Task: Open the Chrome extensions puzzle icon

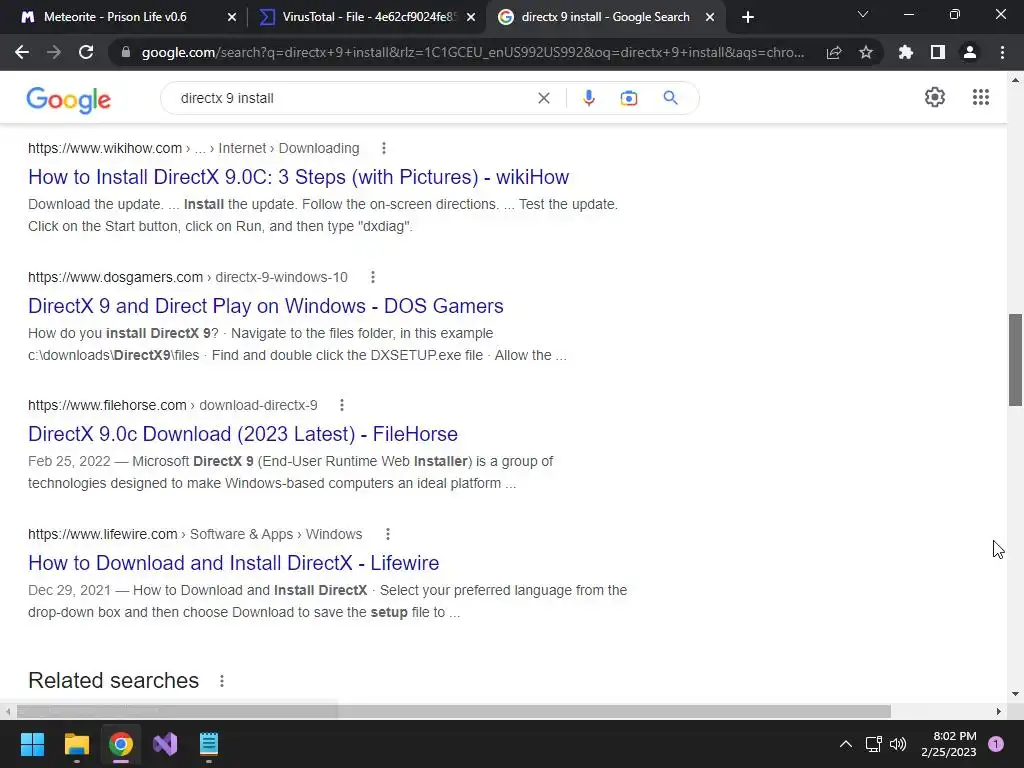Action: 906,52
